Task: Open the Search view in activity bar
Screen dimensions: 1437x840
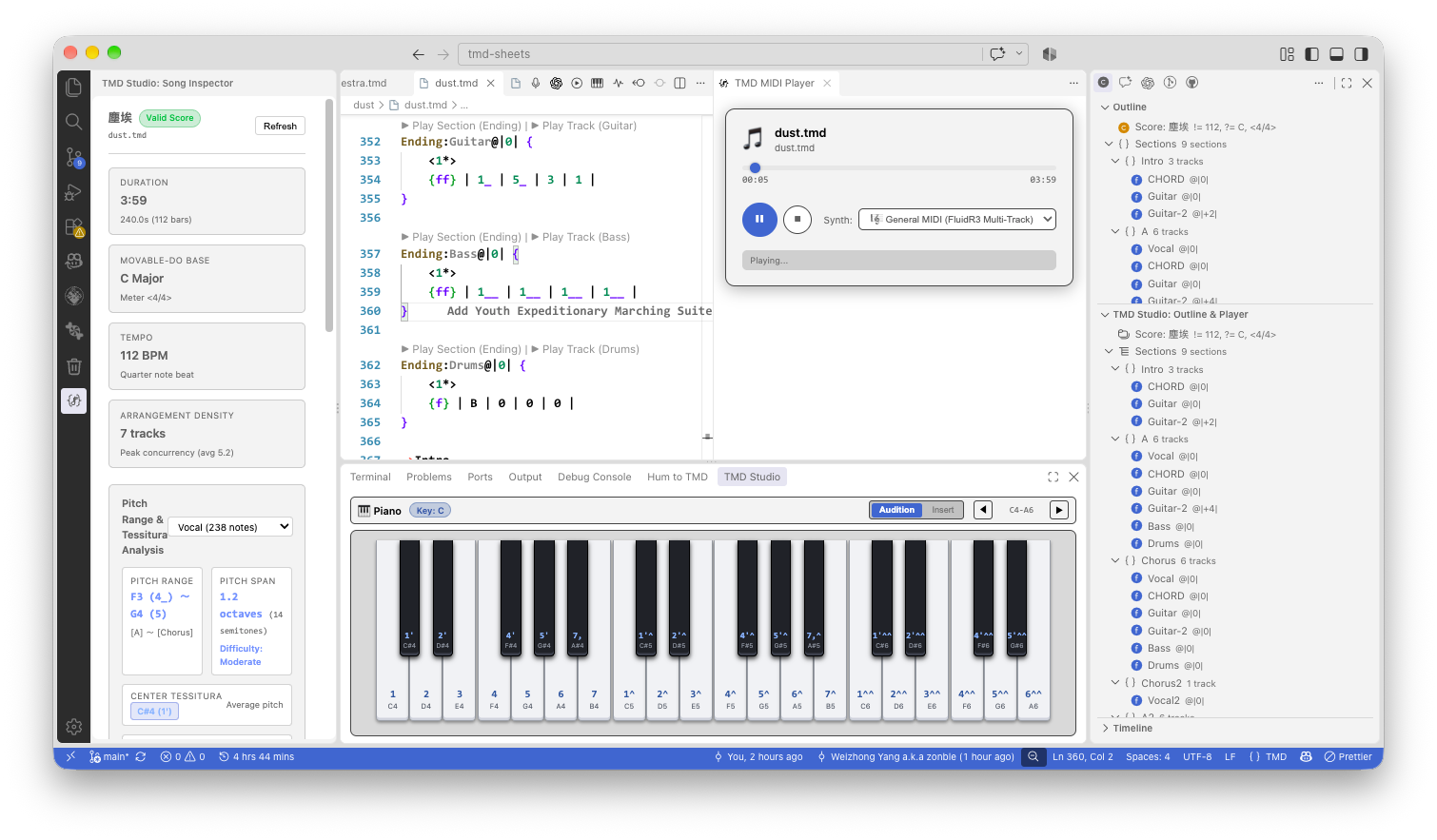Action: click(73, 122)
